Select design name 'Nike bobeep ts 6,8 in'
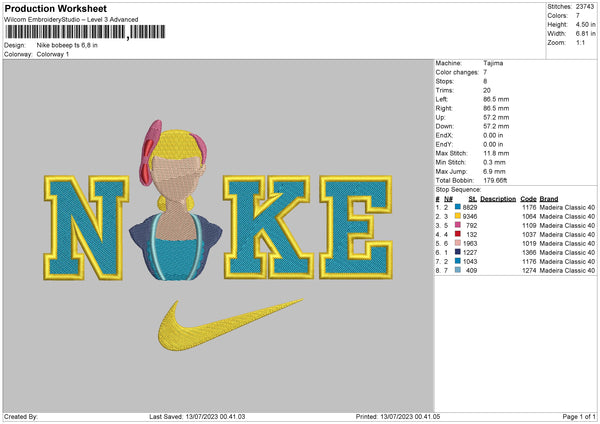 pos(67,45)
